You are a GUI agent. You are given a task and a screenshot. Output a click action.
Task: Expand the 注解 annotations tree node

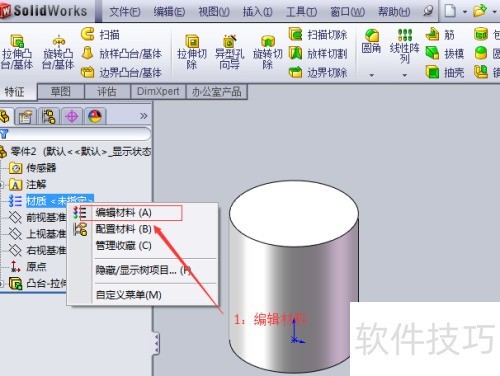[1, 184]
